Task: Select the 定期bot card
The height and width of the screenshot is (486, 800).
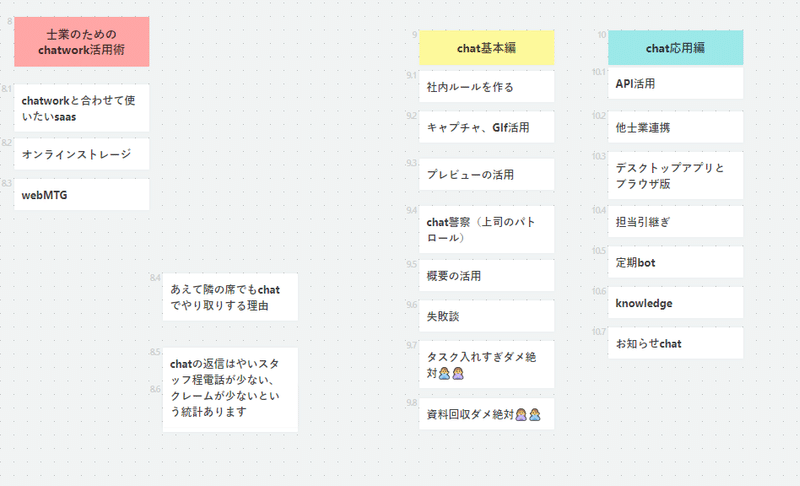Action: click(x=676, y=262)
